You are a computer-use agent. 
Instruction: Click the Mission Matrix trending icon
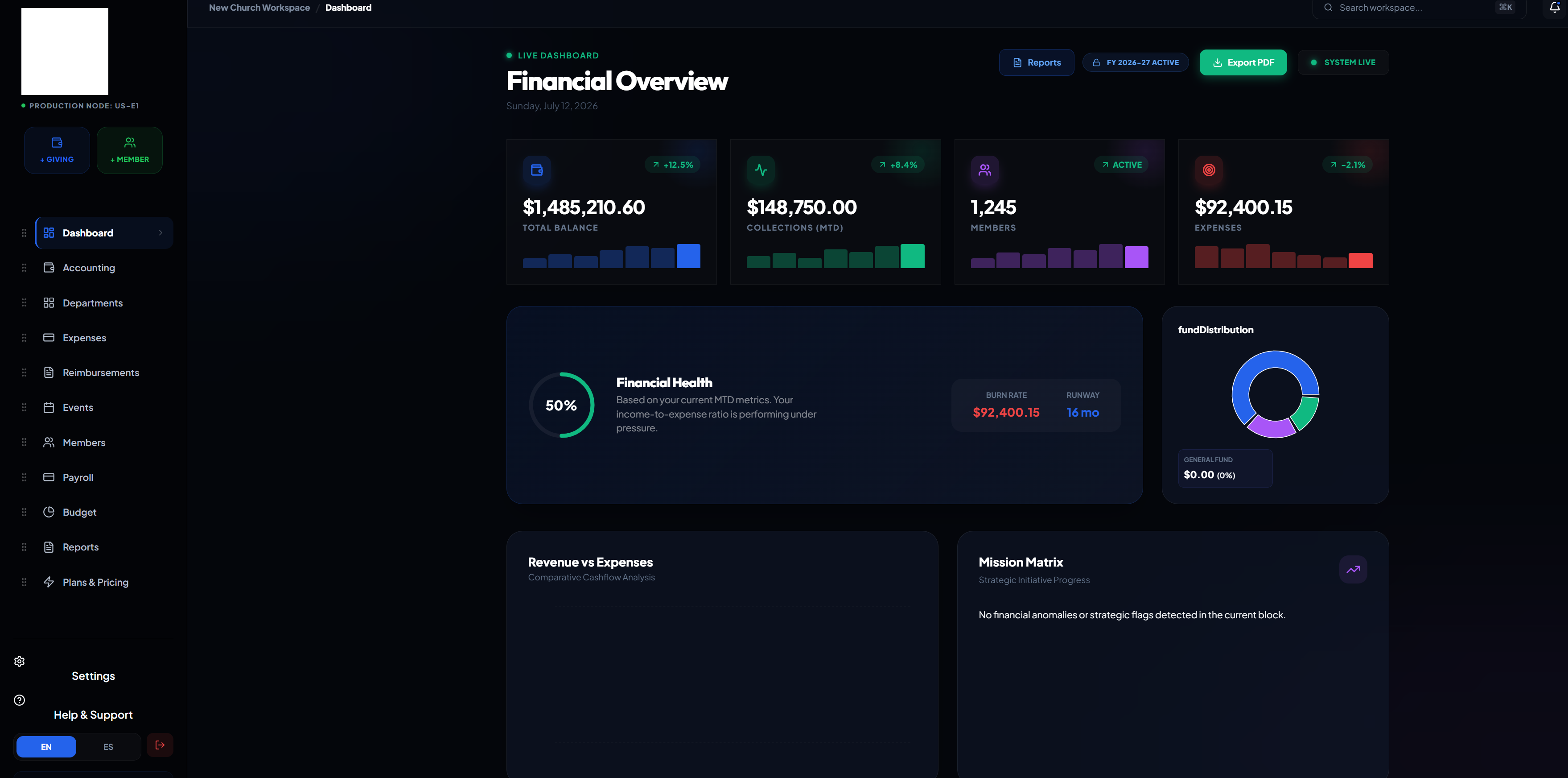point(1353,569)
